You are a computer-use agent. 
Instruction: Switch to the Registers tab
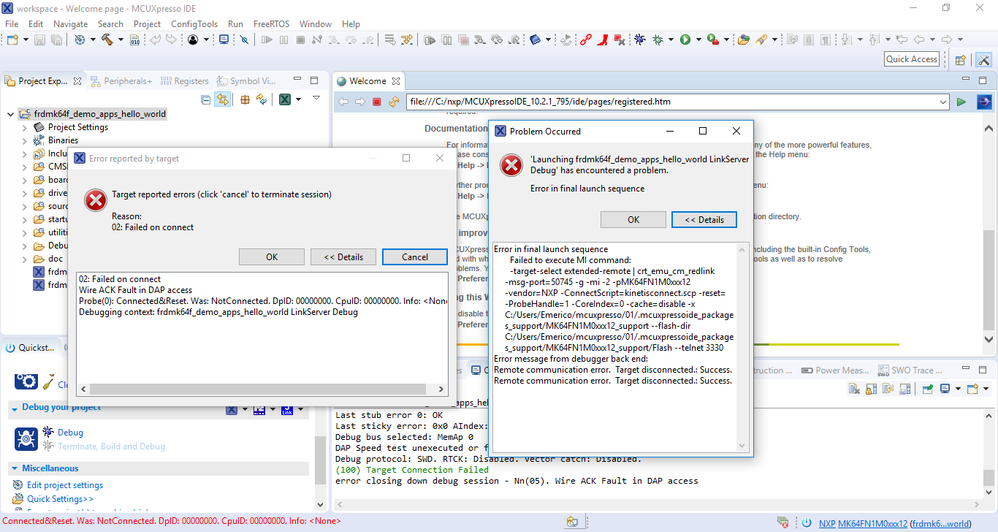pyautogui.click(x=185, y=81)
